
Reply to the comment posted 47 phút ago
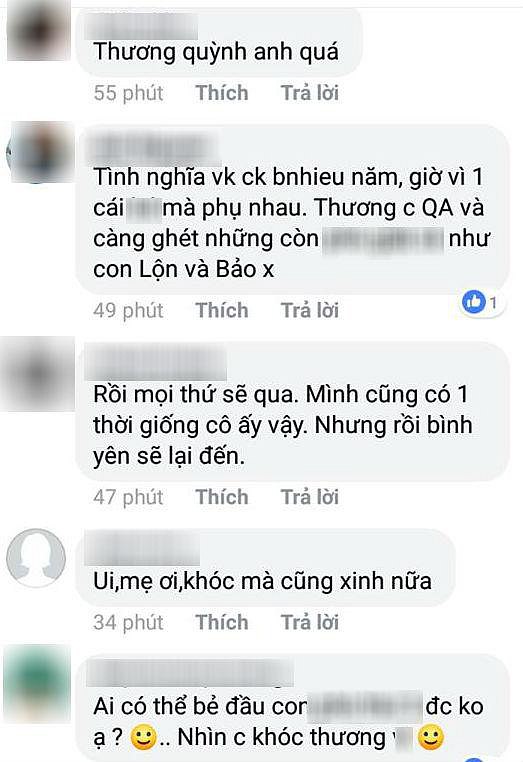pyautogui.click(x=310, y=497)
